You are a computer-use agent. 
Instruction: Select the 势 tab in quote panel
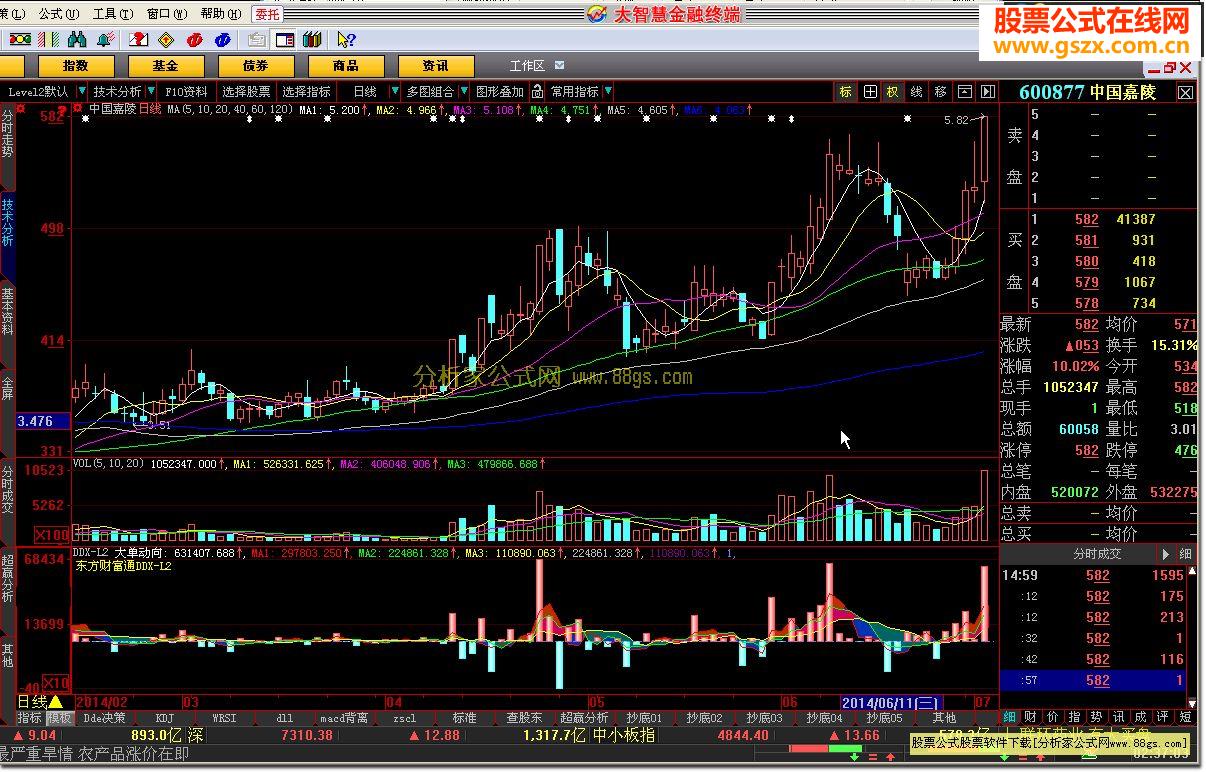pos(1096,717)
